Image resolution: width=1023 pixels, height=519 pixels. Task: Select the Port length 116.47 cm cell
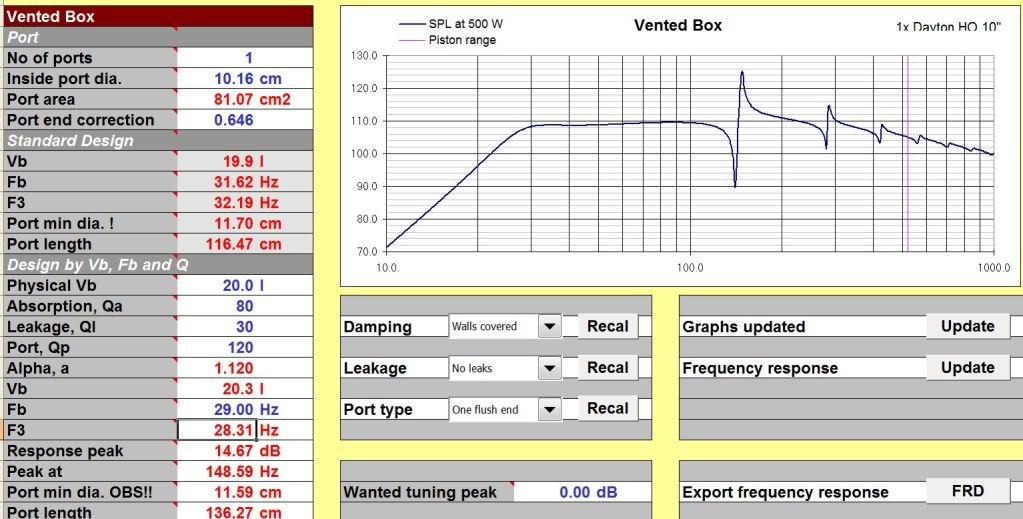pos(245,244)
